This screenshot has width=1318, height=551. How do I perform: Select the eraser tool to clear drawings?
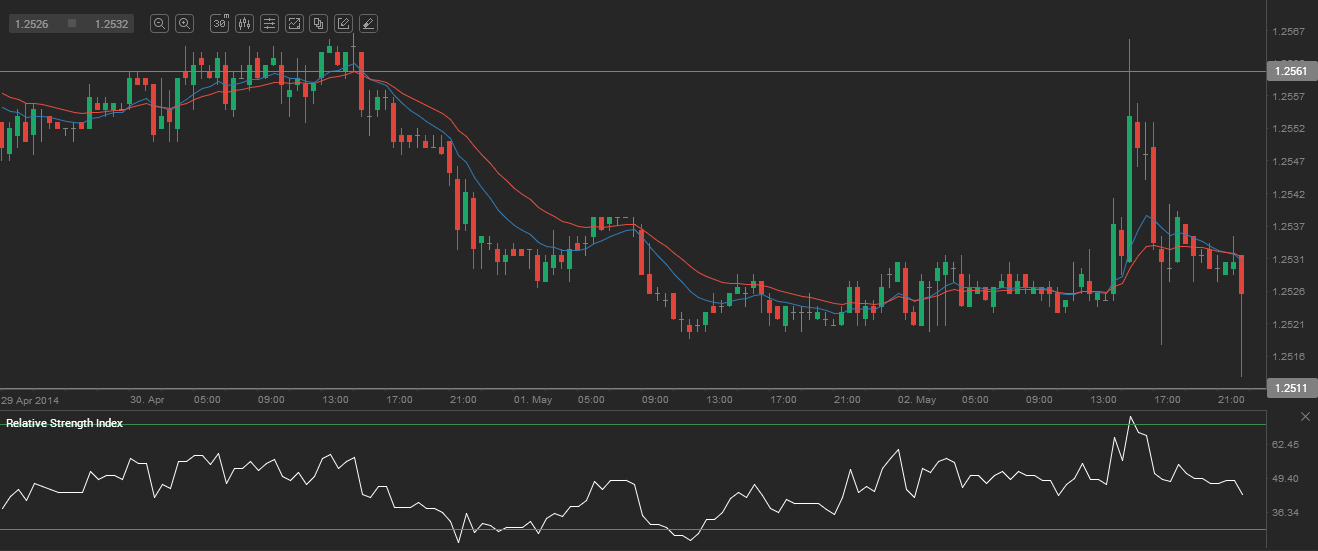[368, 23]
